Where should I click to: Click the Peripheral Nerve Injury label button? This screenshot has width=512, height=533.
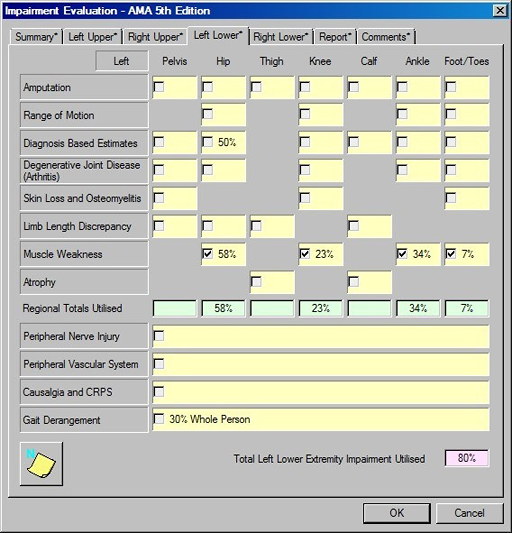tap(84, 336)
